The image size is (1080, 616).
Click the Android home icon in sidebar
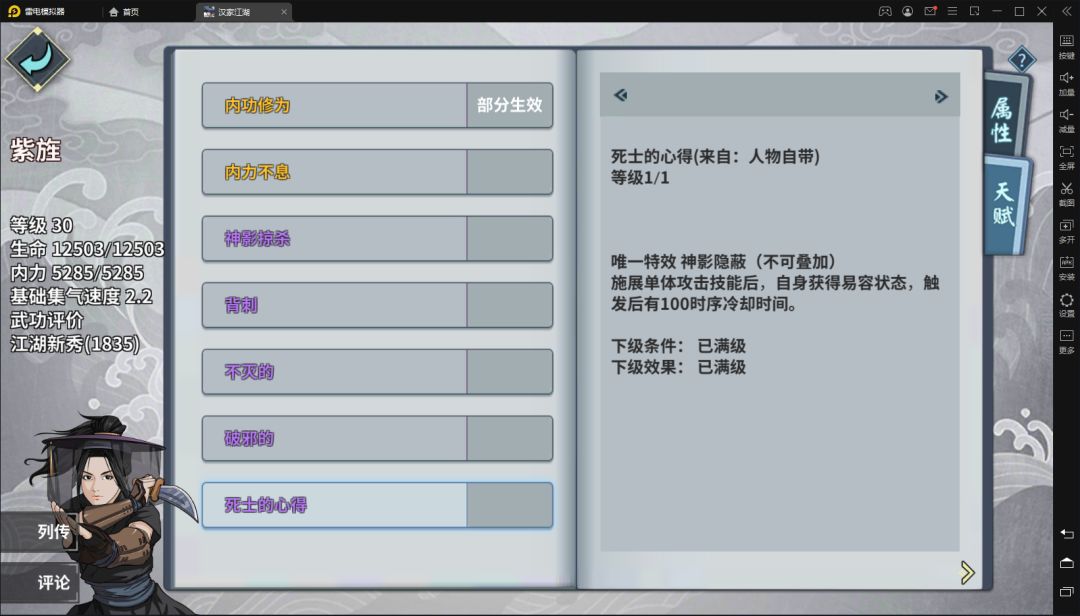(x=1066, y=562)
